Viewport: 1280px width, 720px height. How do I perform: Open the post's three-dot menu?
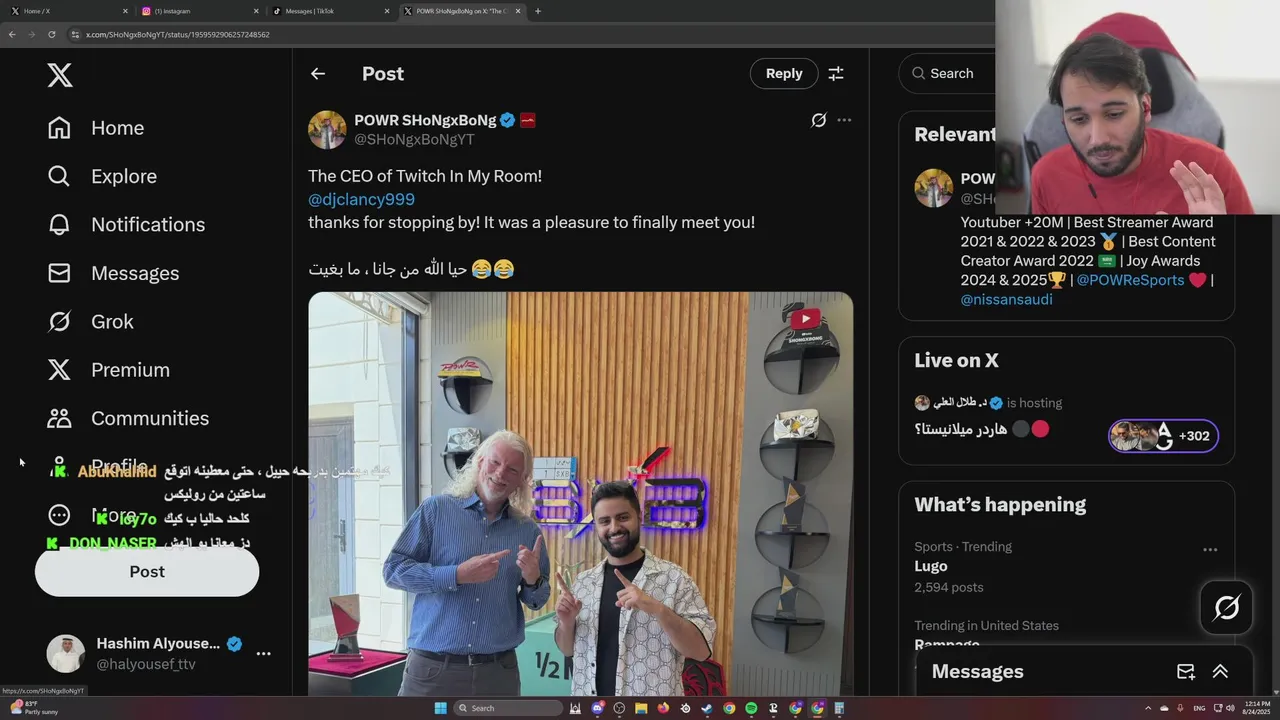coord(844,120)
